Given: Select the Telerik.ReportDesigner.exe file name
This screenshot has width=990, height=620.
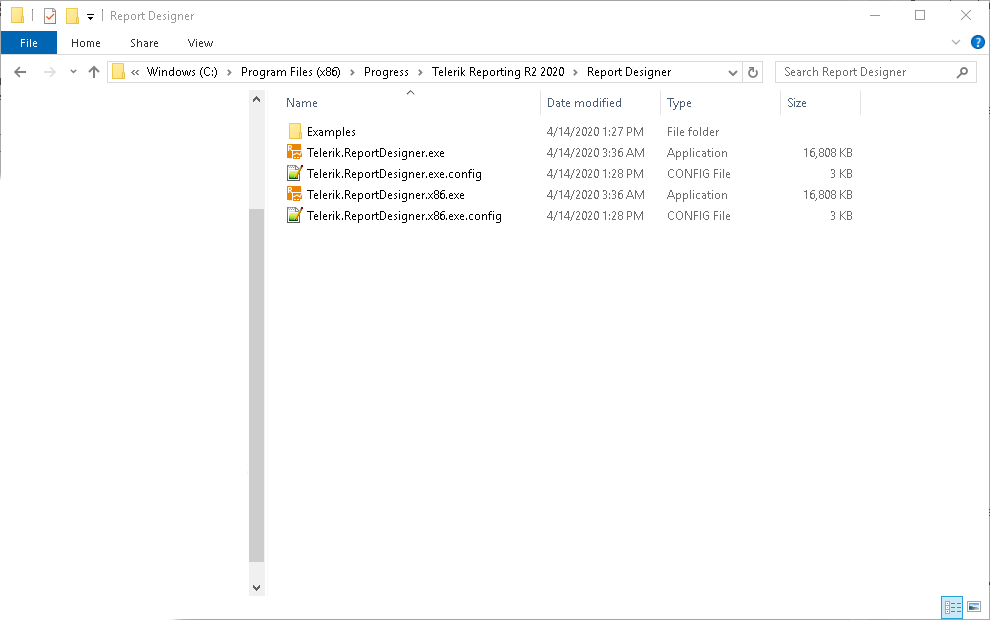Looking at the screenshot, I should coord(376,153).
